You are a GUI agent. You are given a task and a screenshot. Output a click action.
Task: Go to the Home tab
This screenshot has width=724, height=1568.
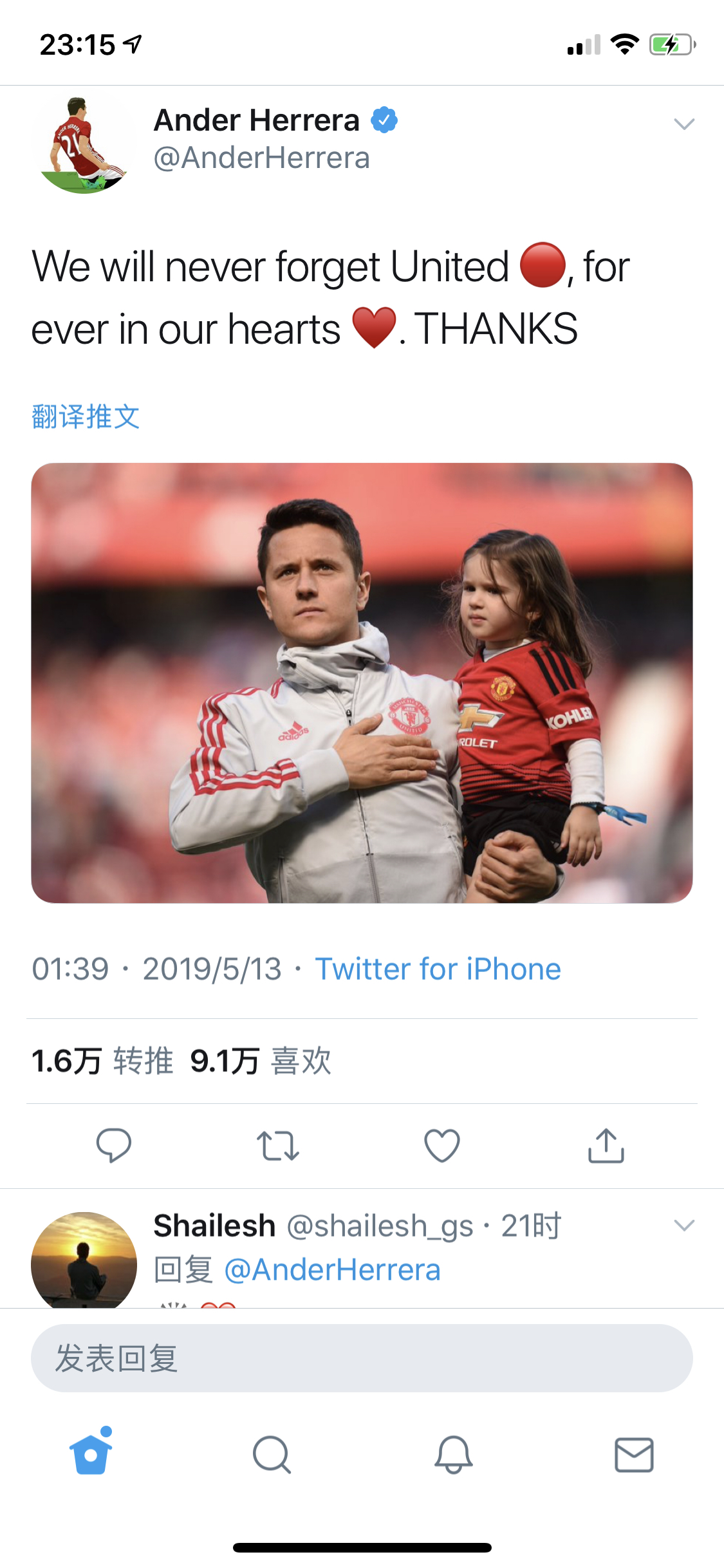91,1453
